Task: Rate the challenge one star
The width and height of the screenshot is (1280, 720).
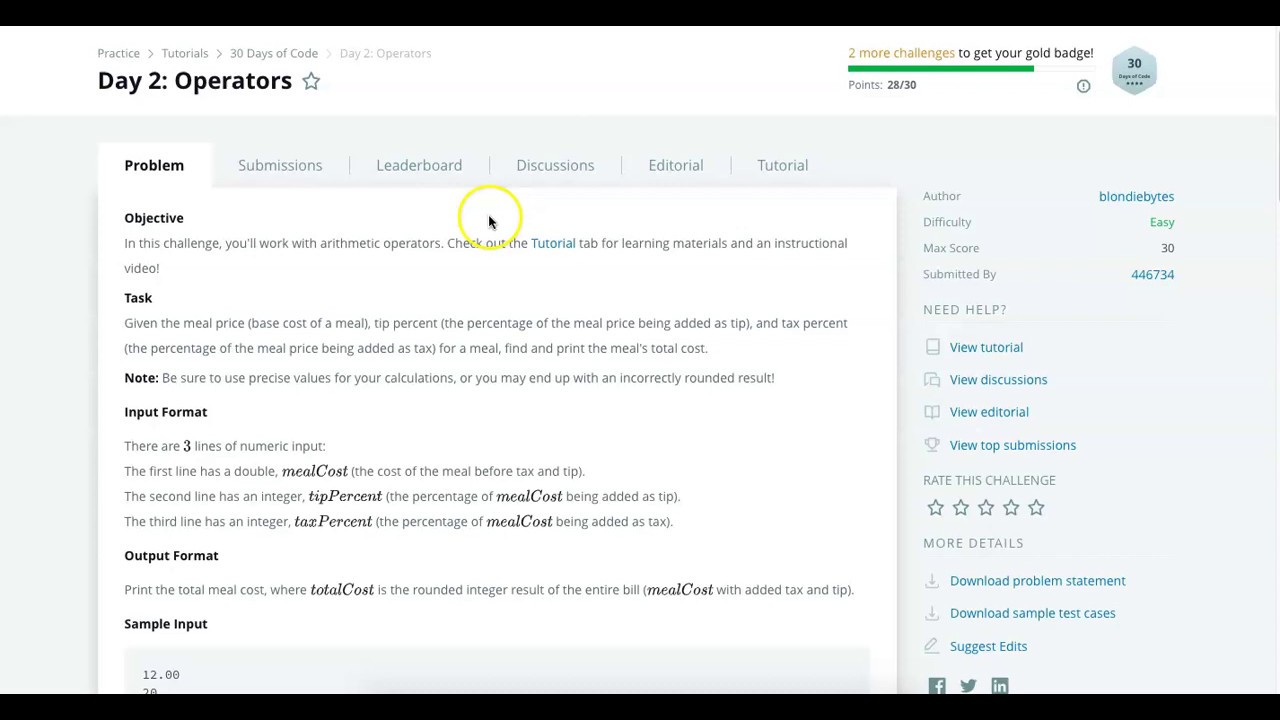Action: click(x=935, y=508)
